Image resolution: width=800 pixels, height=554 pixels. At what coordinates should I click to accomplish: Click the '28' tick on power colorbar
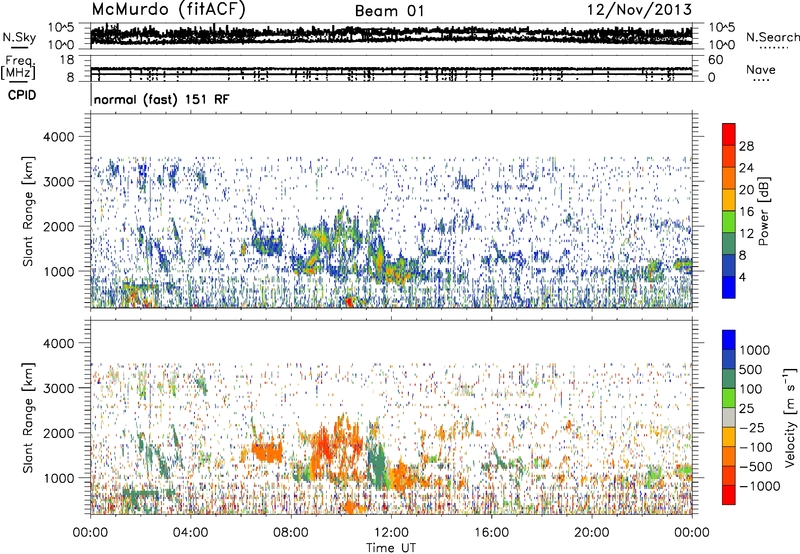pos(746,146)
